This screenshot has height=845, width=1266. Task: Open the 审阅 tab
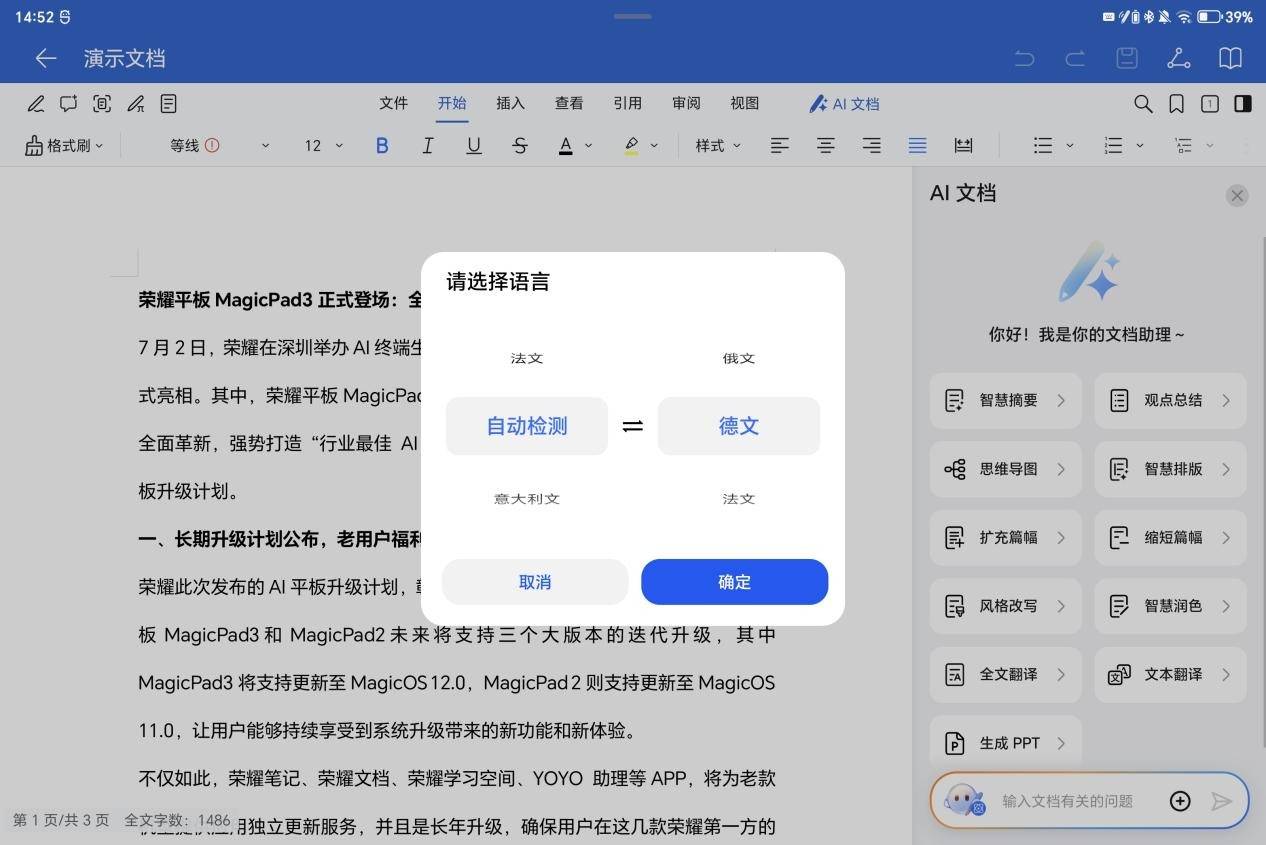tap(686, 104)
